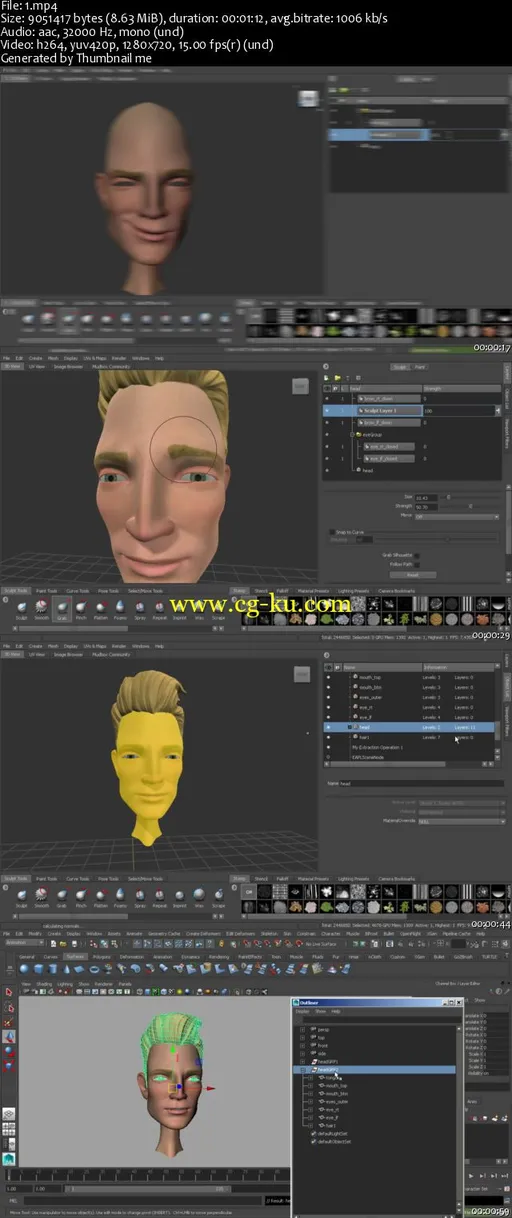
Task: Open the Image Browser tab in 00:00:29 frame
Action: [68, 366]
